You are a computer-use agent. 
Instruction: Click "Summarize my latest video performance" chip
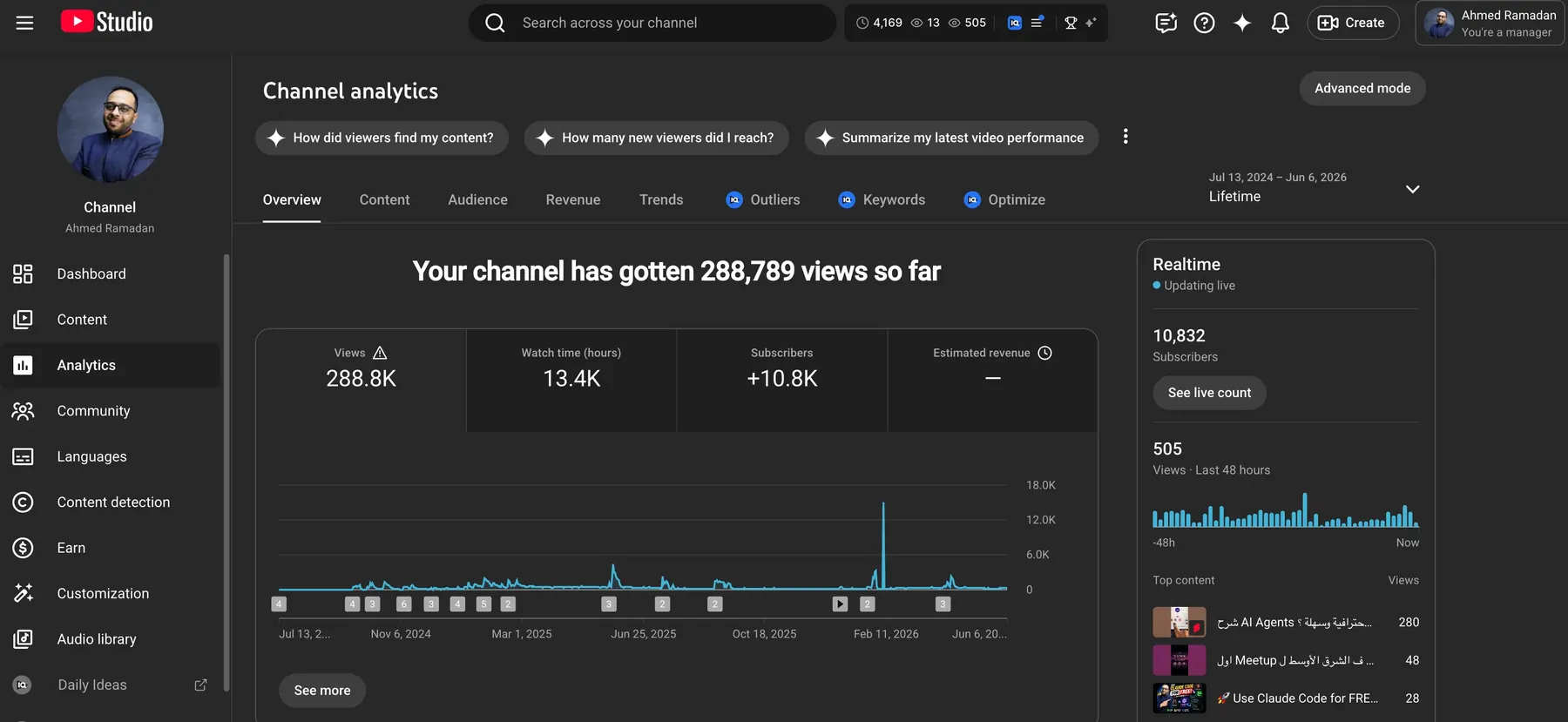[951, 138]
